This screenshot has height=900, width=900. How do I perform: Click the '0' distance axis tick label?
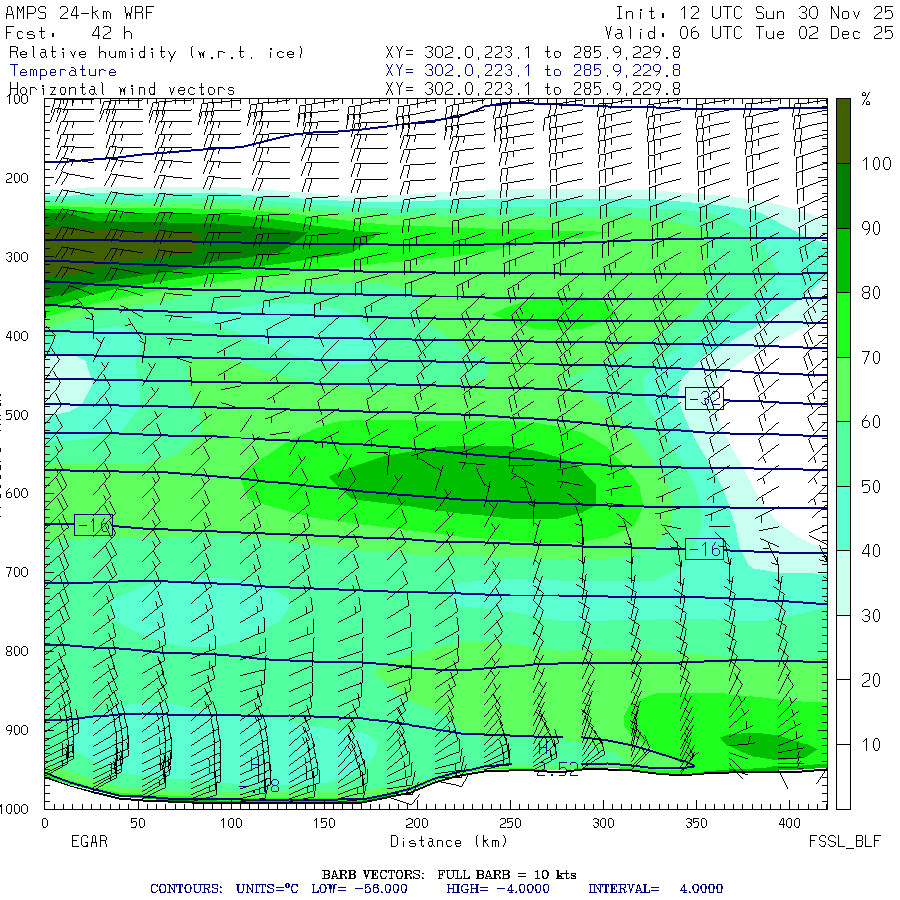[x=45, y=824]
